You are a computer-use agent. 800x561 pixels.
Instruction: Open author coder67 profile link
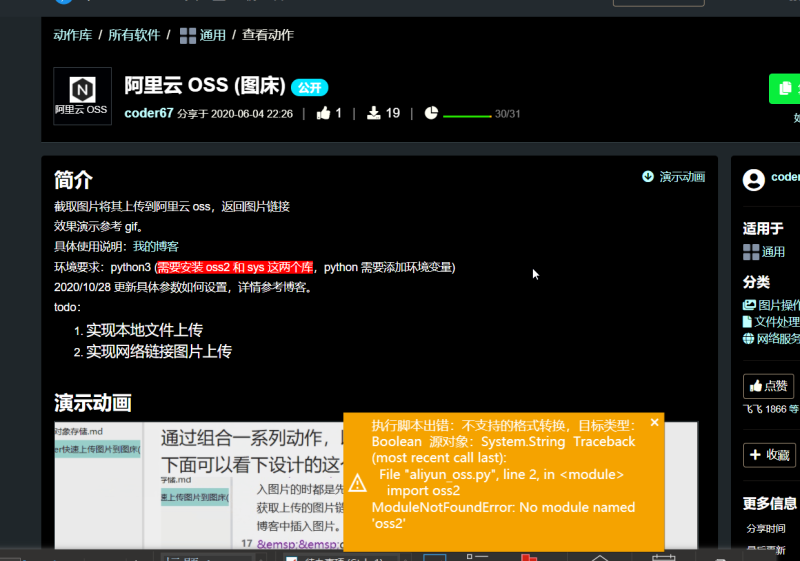pos(149,113)
